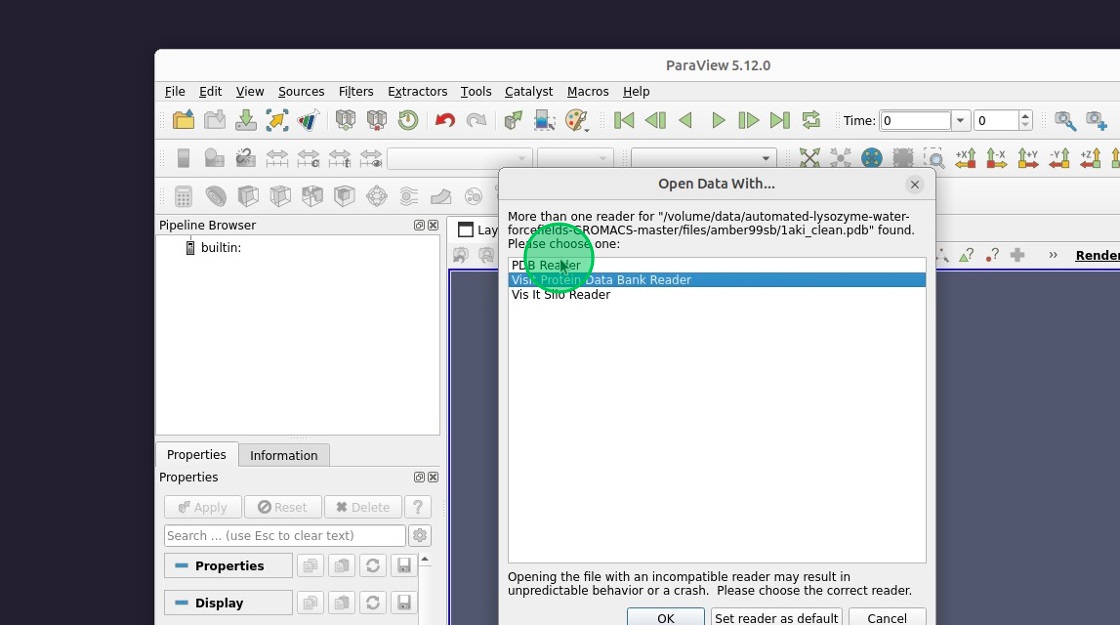This screenshot has width=1120, height=625.
Task: Step to the next animation frame
Action: coord(748,120)
